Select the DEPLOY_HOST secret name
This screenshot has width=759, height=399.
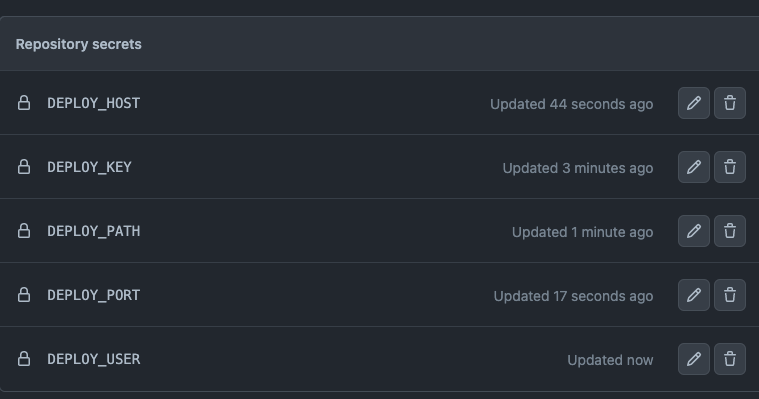93,103
